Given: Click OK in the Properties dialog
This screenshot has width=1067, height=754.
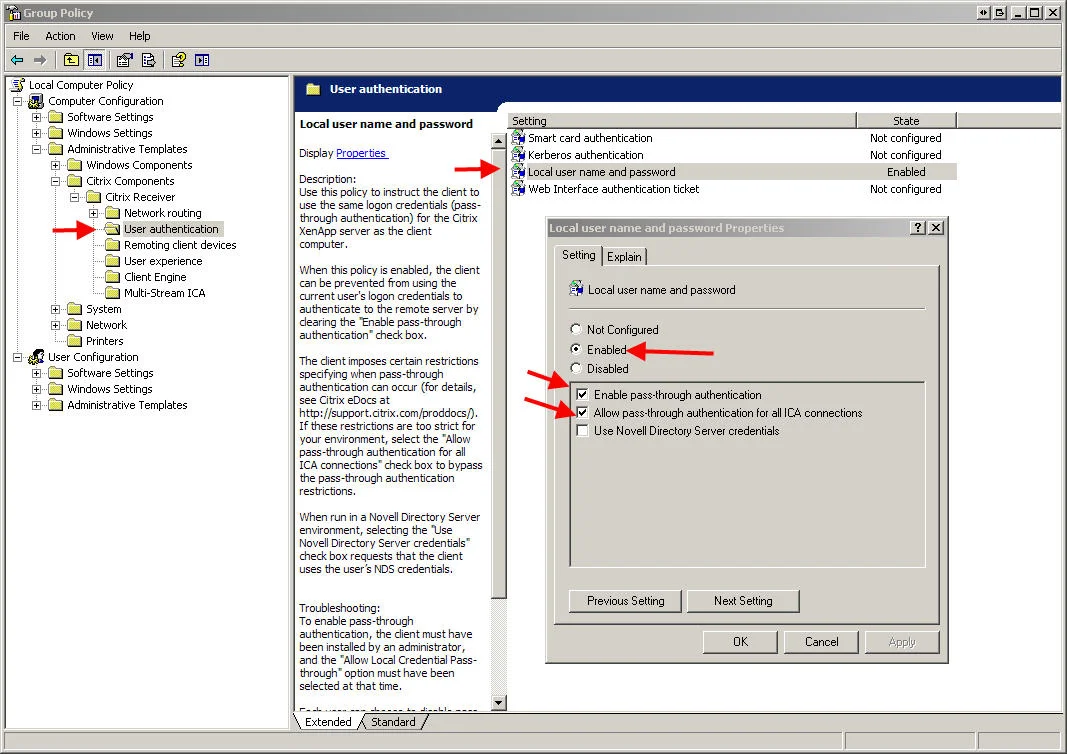Looking at the screenshot, I should click(740, 642).
